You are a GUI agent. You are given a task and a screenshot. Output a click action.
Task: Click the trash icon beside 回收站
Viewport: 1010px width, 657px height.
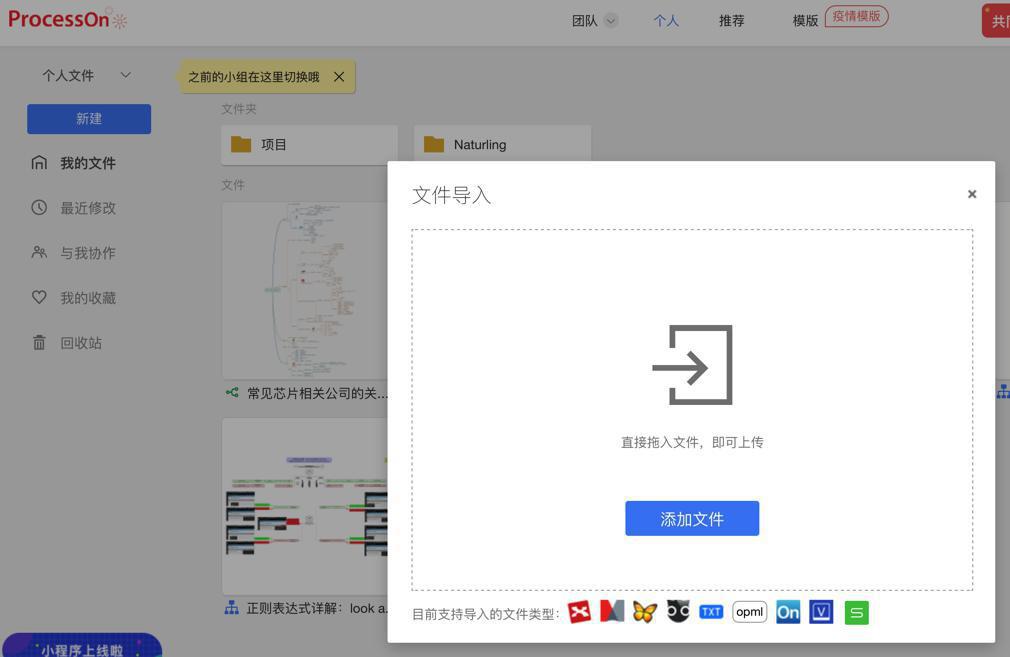click(x=39, y=342)
